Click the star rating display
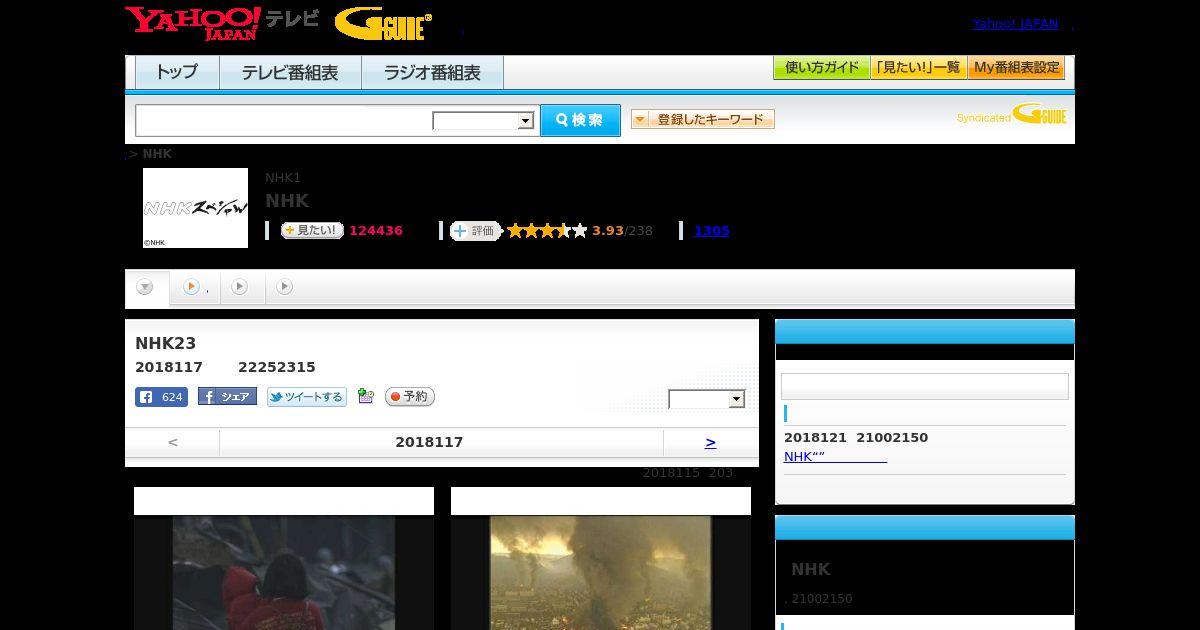 tap(547, 231)
